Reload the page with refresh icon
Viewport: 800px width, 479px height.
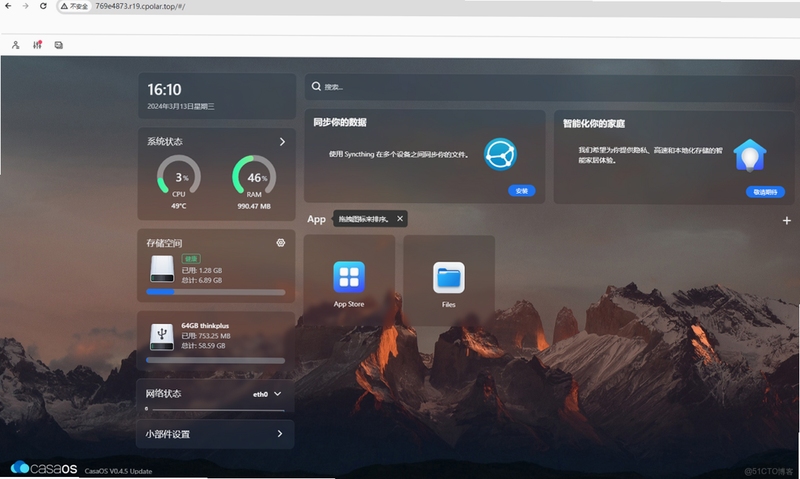coord(43,6)
